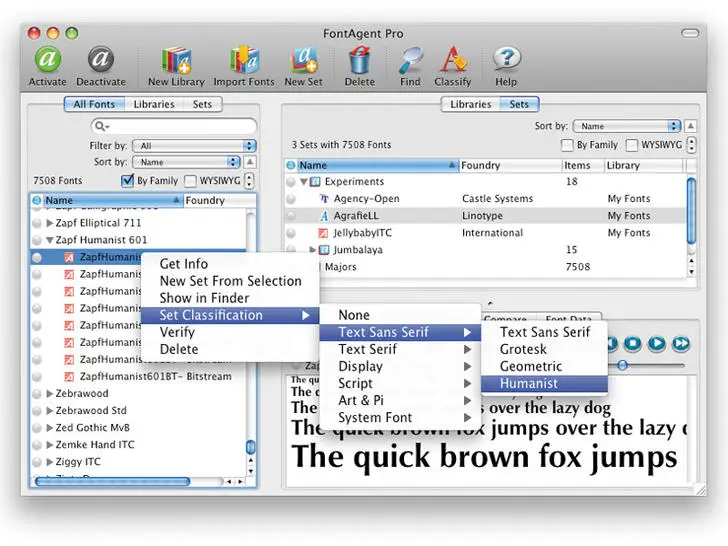Toggle the left By Family checkbox
Screen dimensions: 728x546
click(x=127, y=181)
